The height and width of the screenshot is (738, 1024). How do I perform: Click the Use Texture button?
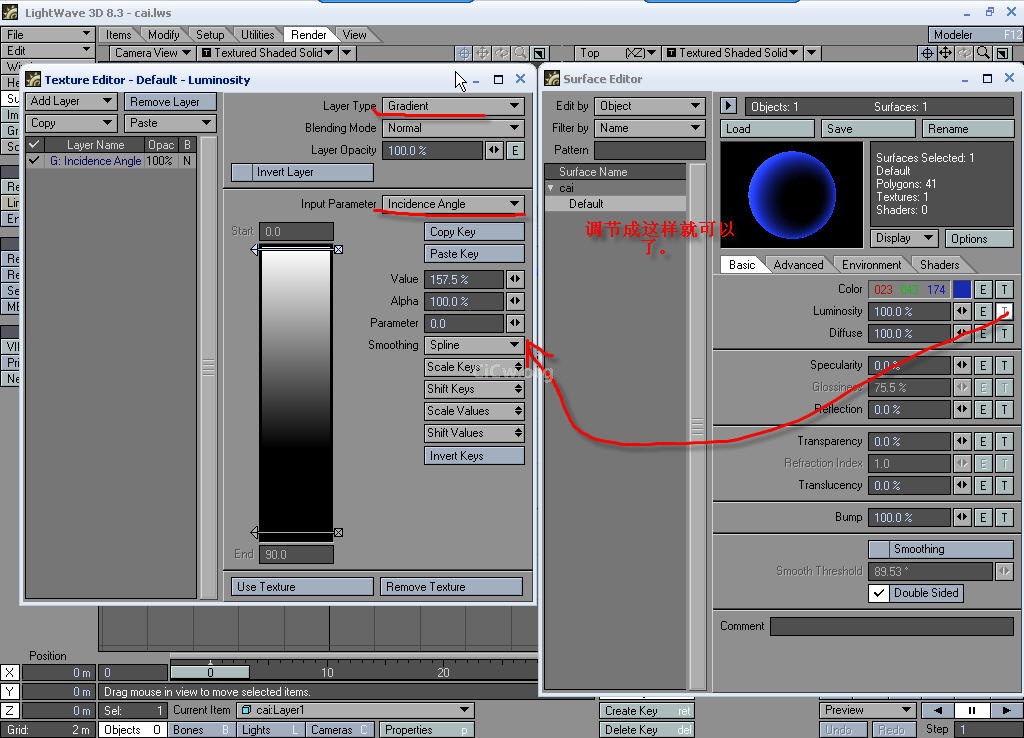pos(302,587)
